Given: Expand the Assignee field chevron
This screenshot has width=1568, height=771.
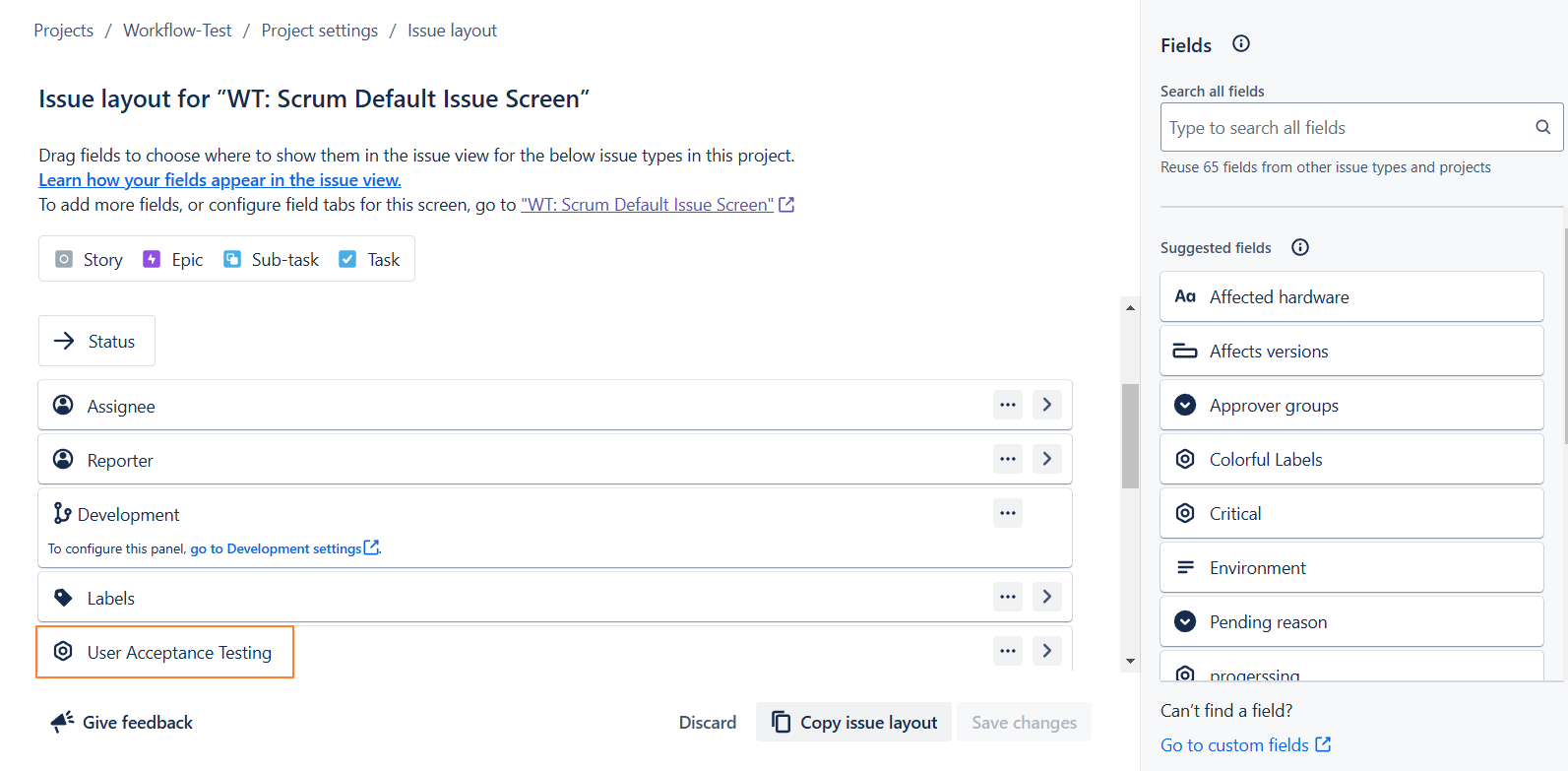Looking at the screenshot, I should [x=1046, y=405].
